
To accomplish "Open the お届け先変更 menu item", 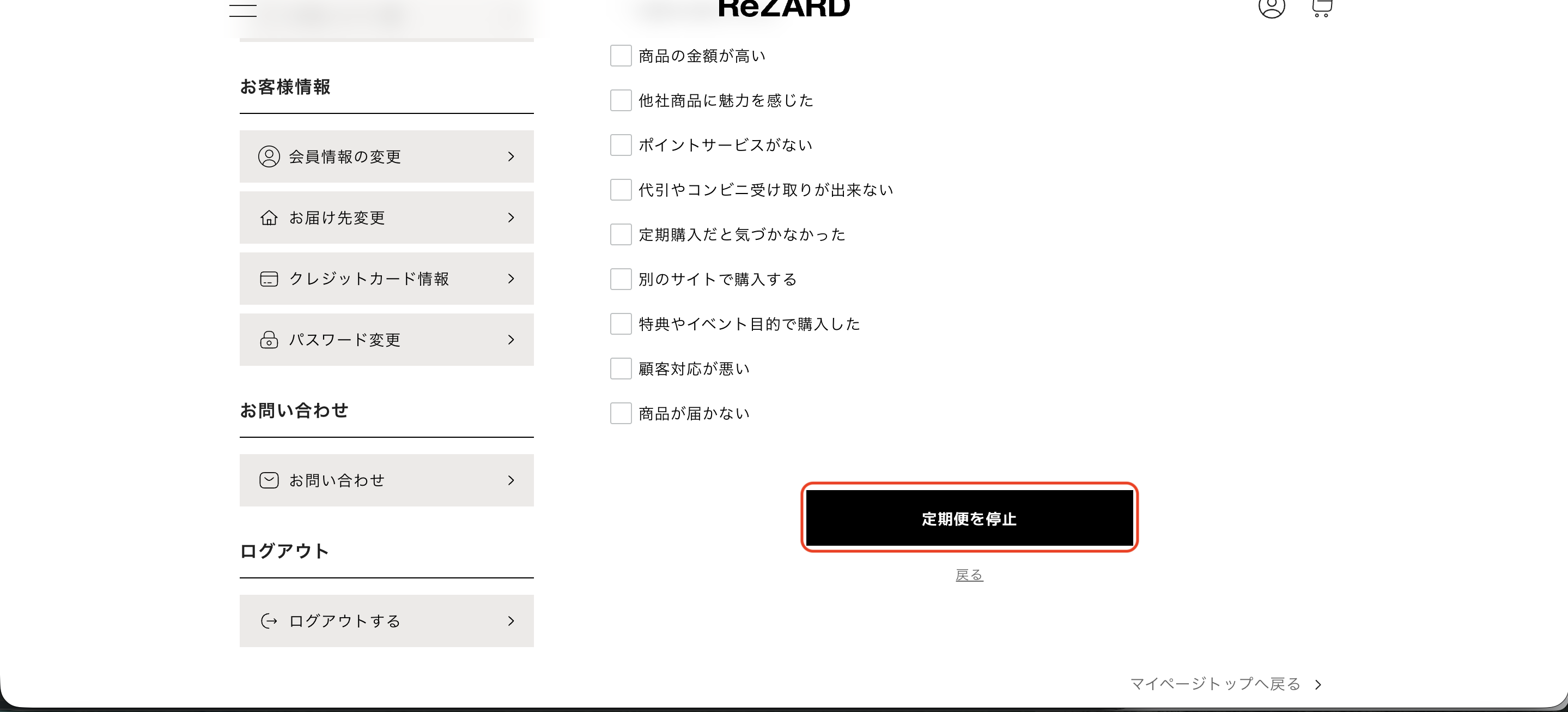I will coord(386,218).
